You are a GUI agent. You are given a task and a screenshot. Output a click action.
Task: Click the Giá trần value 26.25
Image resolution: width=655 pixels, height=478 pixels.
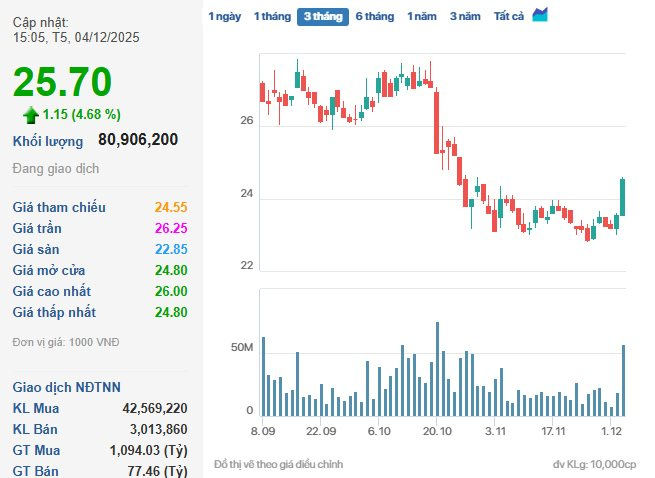tap(171, 228)
